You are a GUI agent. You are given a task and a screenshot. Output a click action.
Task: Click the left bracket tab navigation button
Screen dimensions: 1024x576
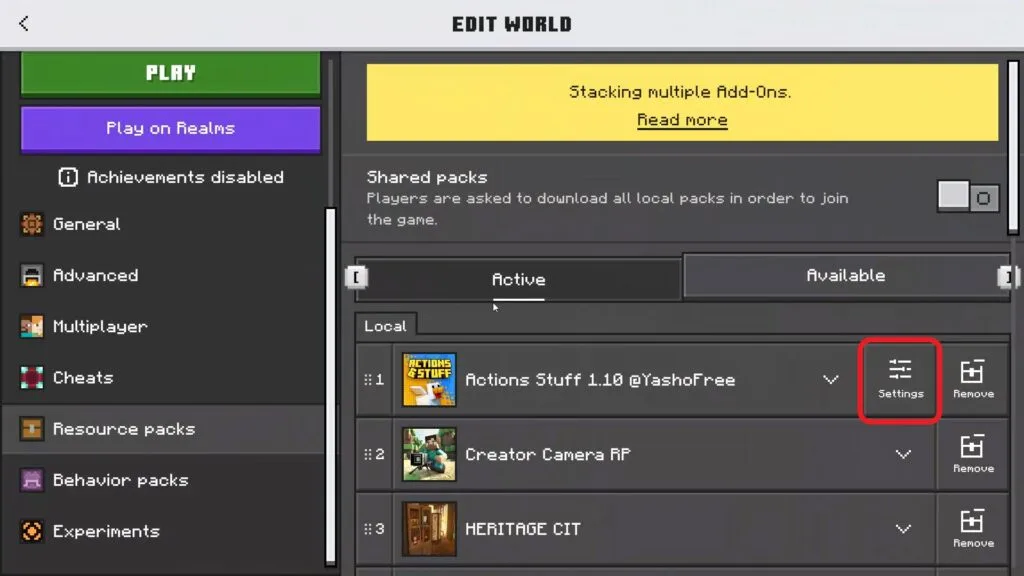(x=356, y=277)
